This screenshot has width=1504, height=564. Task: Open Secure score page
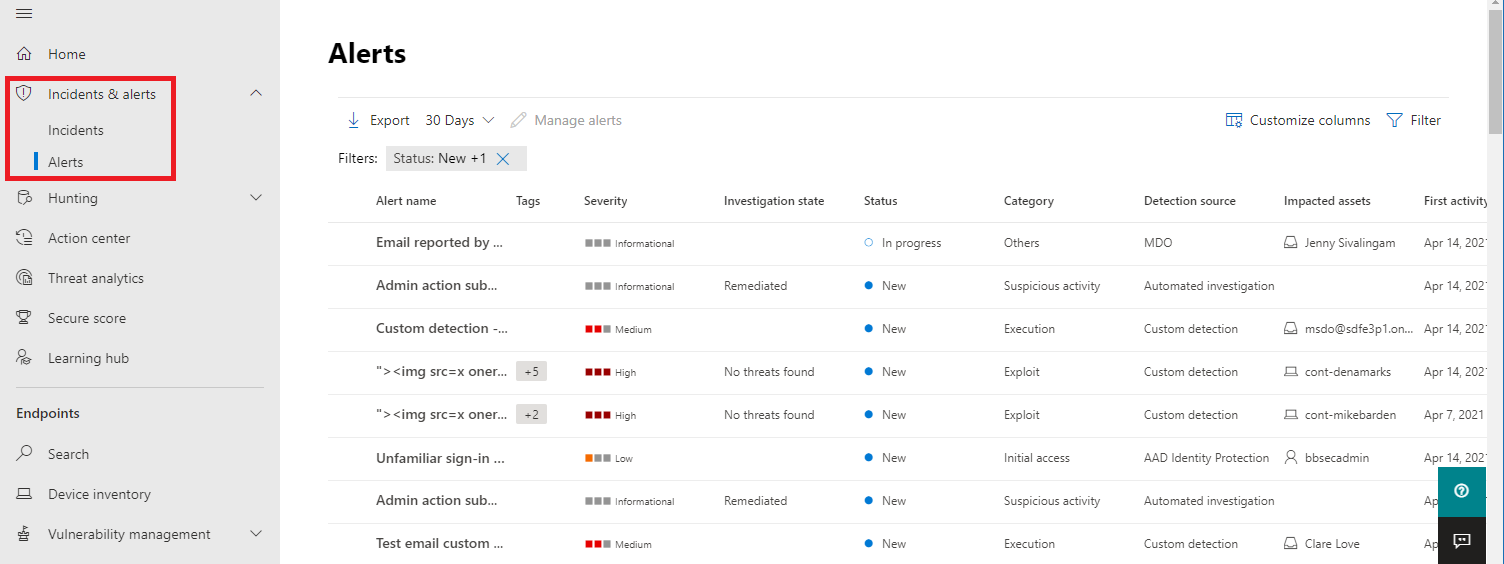coord(87,318)
